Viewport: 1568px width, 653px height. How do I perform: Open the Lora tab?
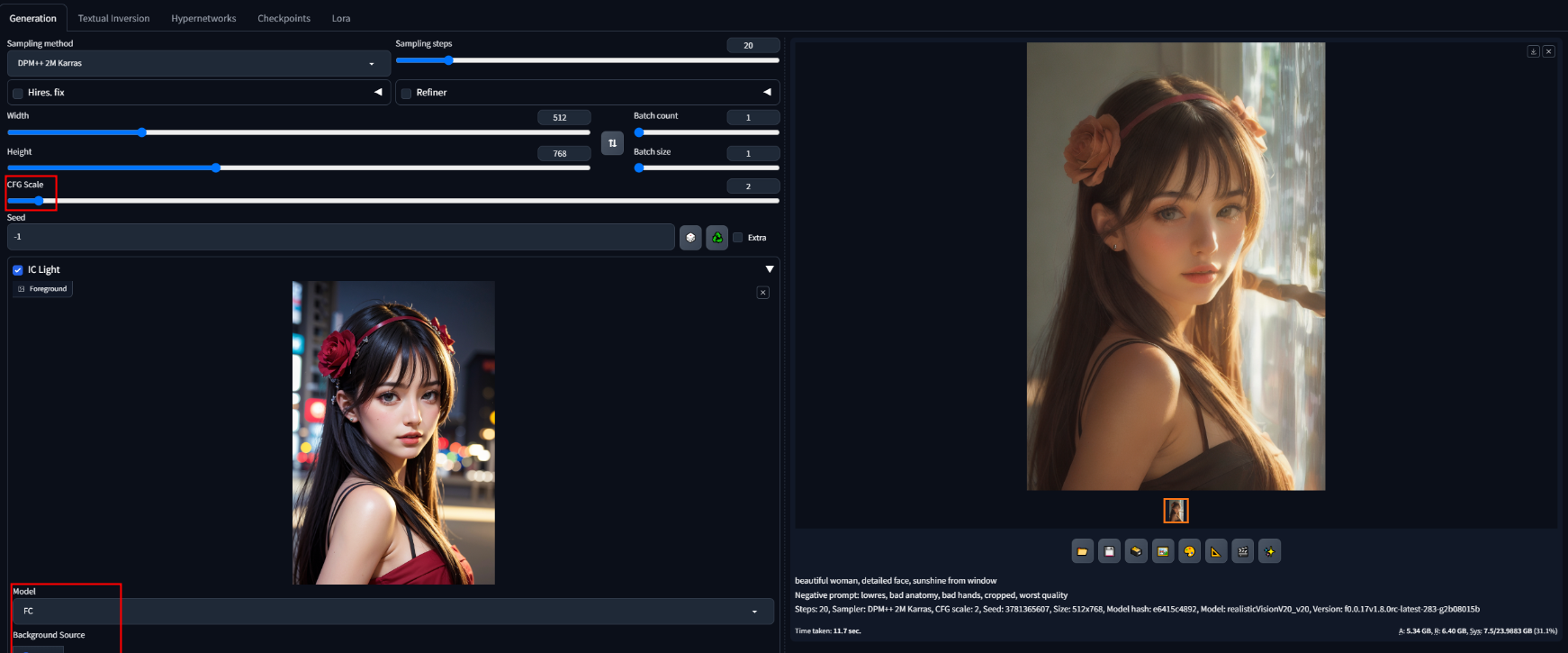[341, 18]
